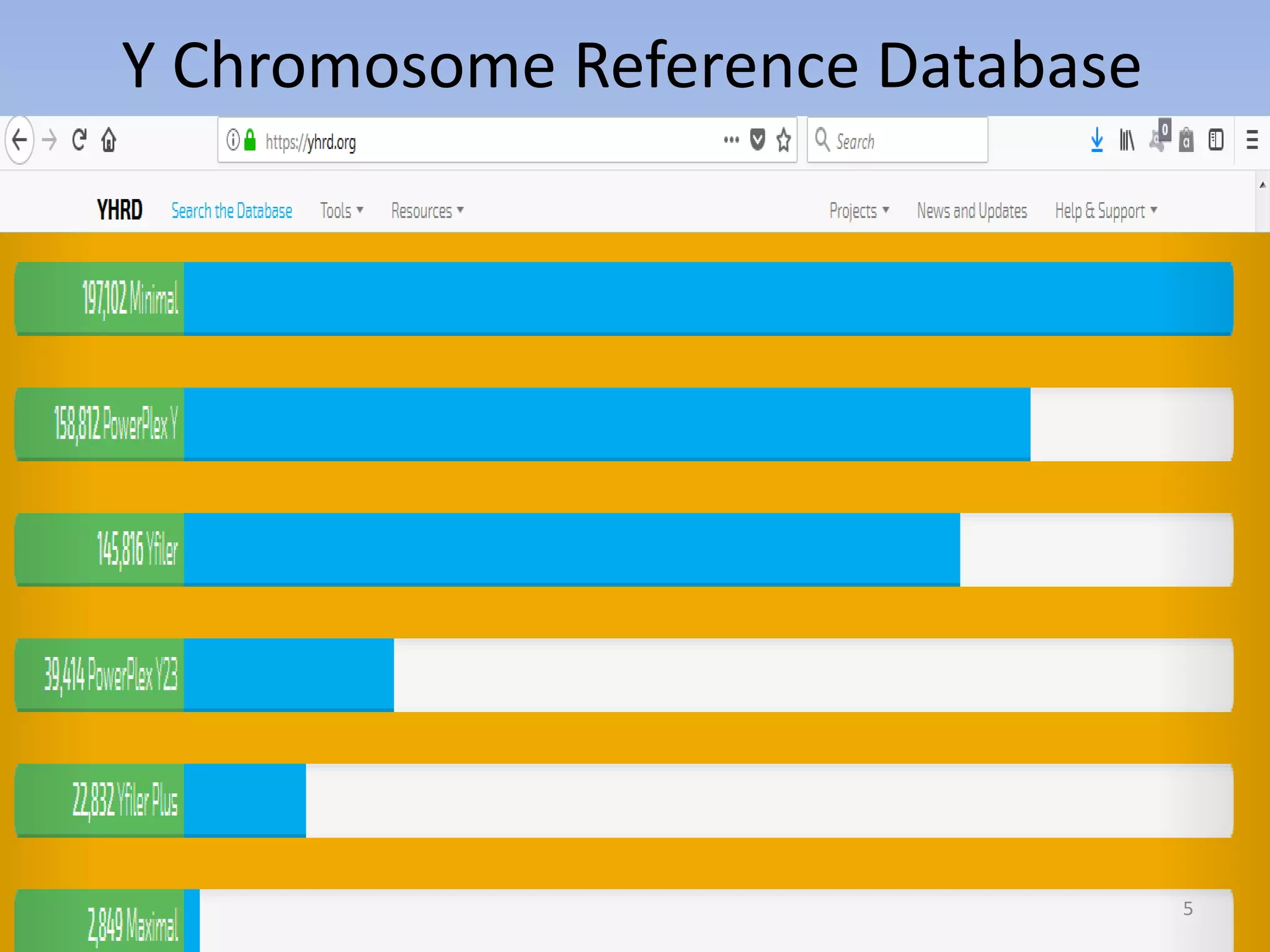The width and height of the screenshot is (1270, 952).
Task: Click the Search the Database link
Action: 231,211
